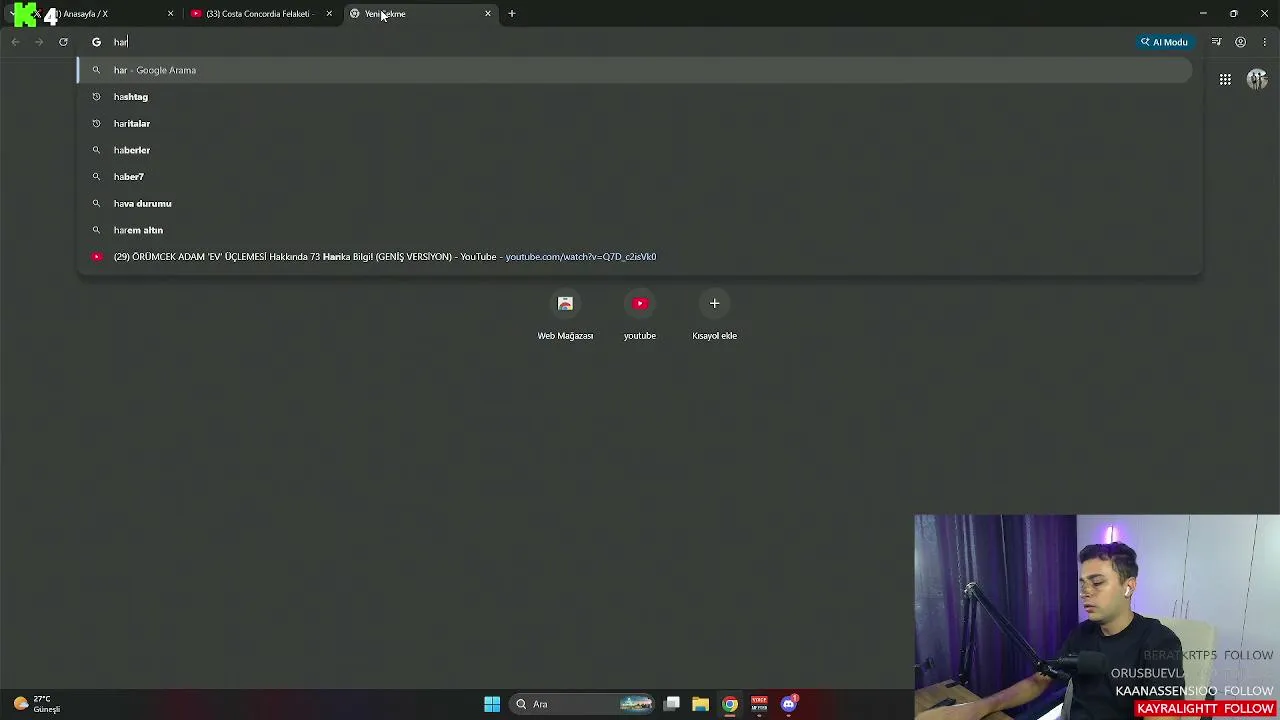The image size is (1280, 720).
Task: Close the Costa Concordia Felaketi tab
Action: point(329,14)
